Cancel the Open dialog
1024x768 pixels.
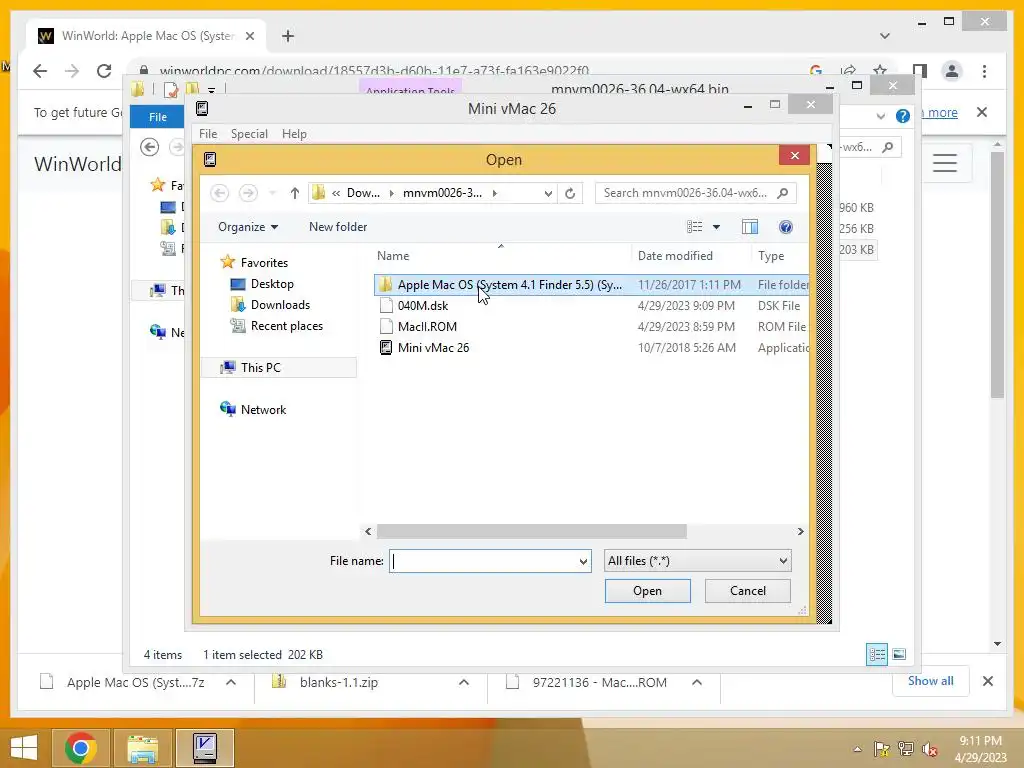tap(748, 591)
